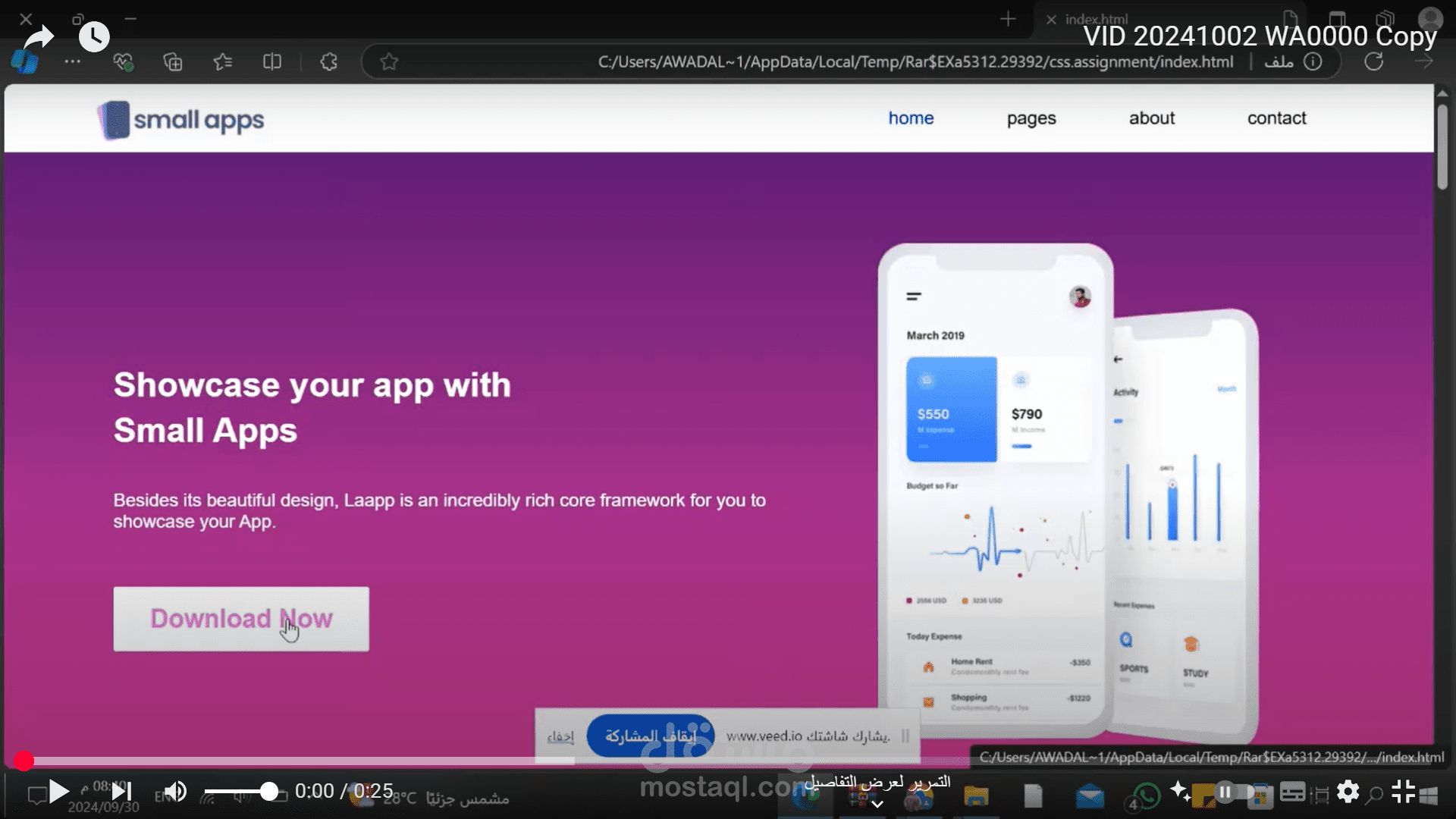This screenshot has width=1456, height=819.
Task: Click the split screen icon in the toolbar
Action: tap(272, 61)
